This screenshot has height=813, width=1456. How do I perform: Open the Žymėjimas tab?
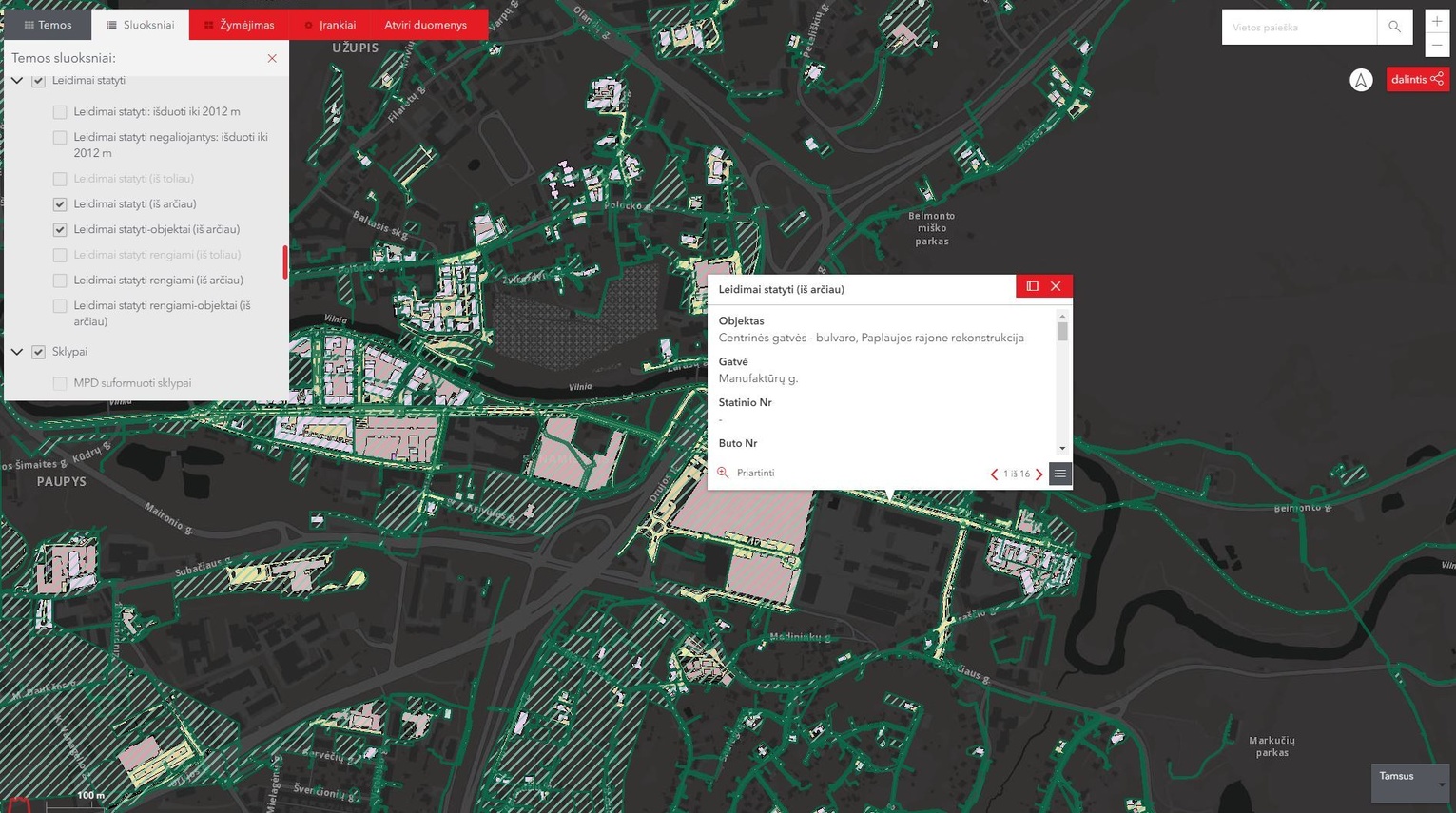(239, 25)
